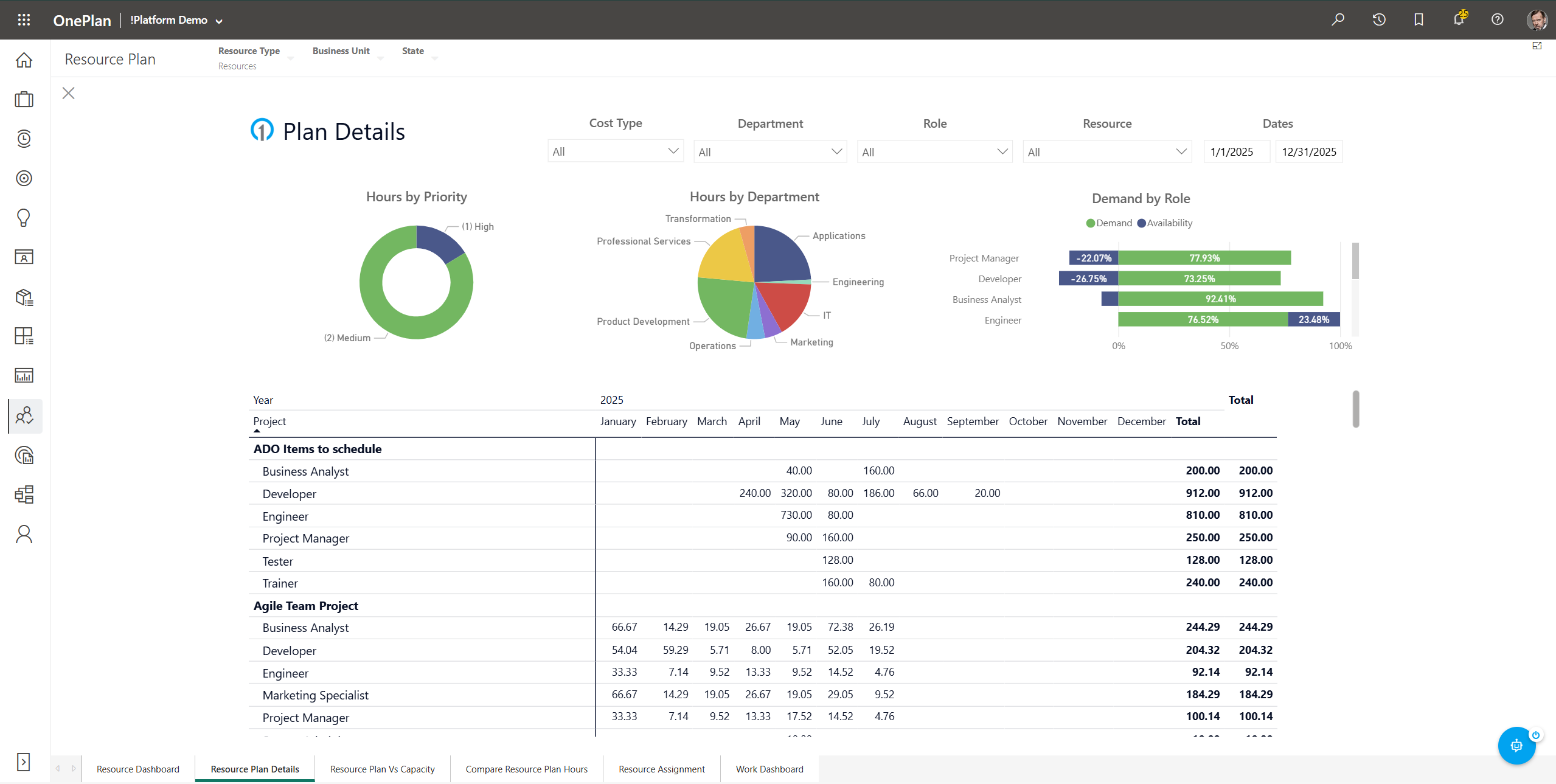Open the Home icon in the sidebar
The image size is (1556, 784).
[x=24, y=60]
